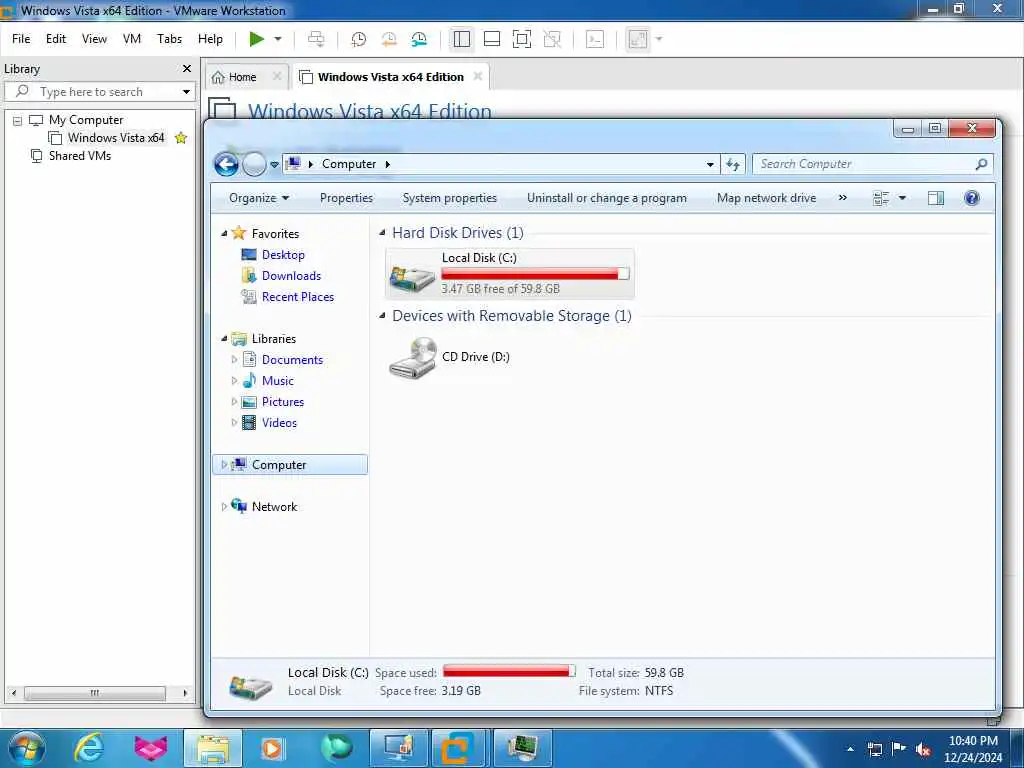Show more toolbar commands chevron
This screenshot has height=768, width=1024.
[x=842, y=198]
